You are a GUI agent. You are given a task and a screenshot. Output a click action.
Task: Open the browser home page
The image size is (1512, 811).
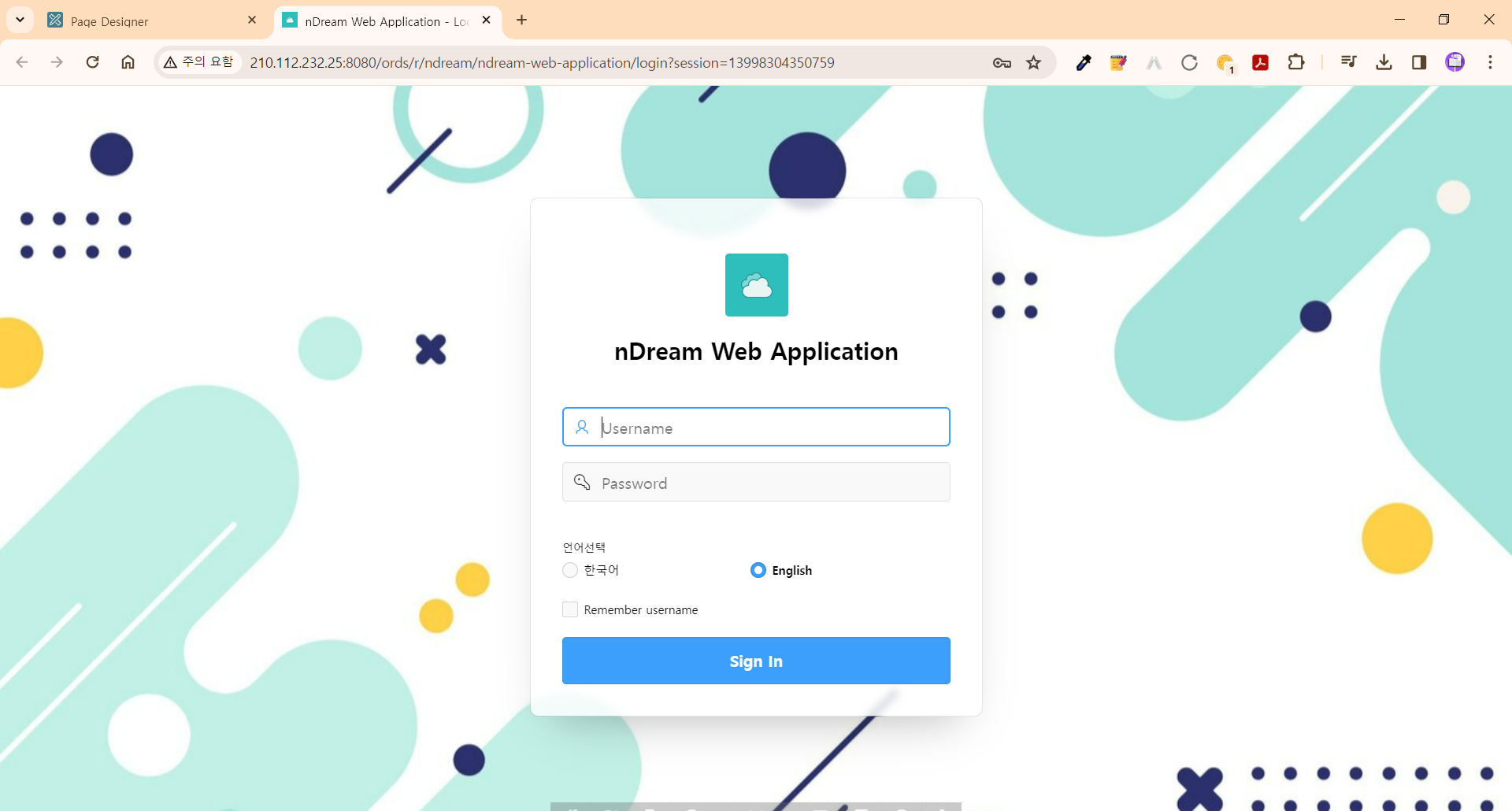(128, 62)
